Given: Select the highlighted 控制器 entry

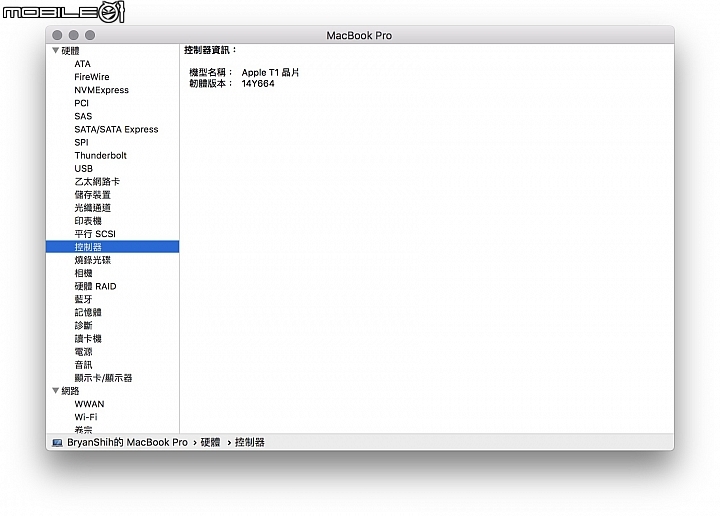Looking at the screenshot, I should point(112,247).
